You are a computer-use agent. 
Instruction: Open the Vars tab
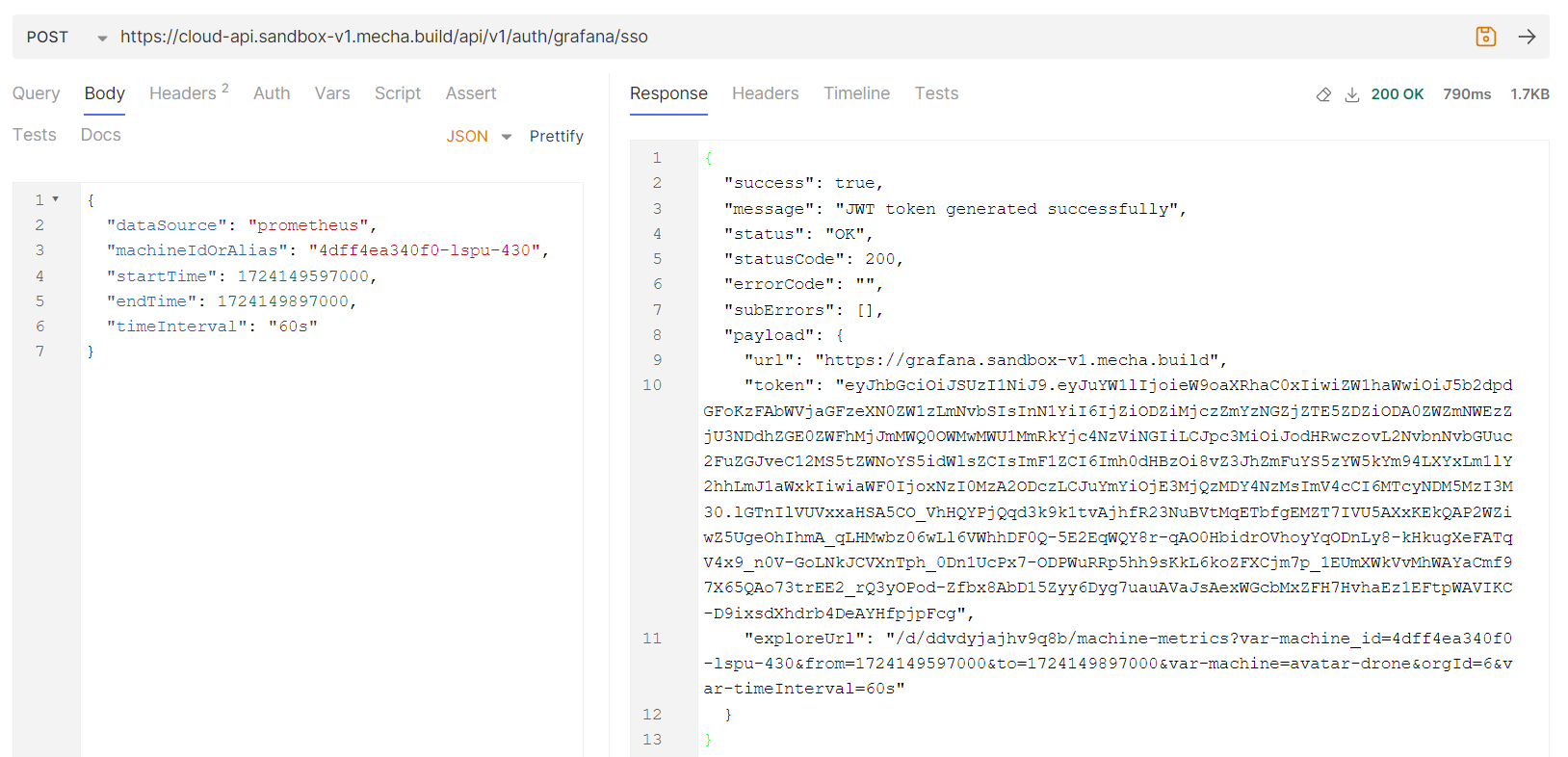click(332, 93)
